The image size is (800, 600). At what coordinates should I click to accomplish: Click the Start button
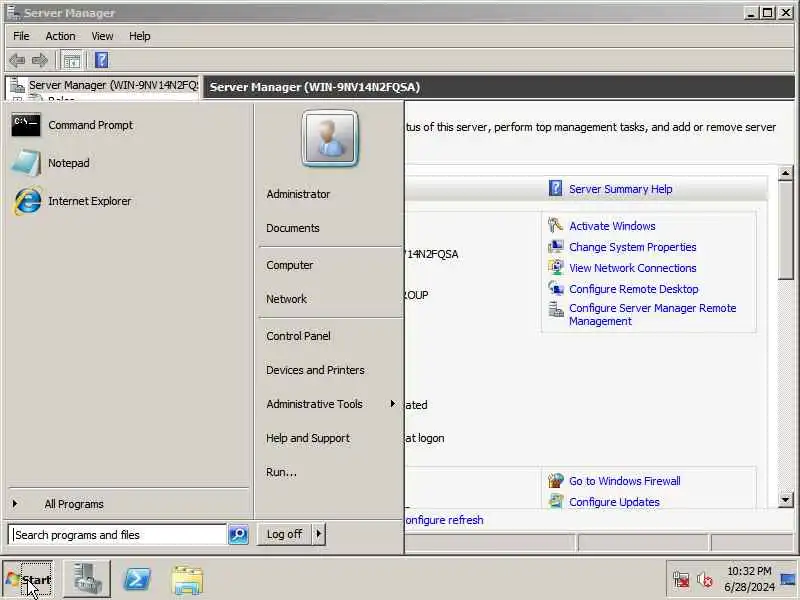[29, 580]
